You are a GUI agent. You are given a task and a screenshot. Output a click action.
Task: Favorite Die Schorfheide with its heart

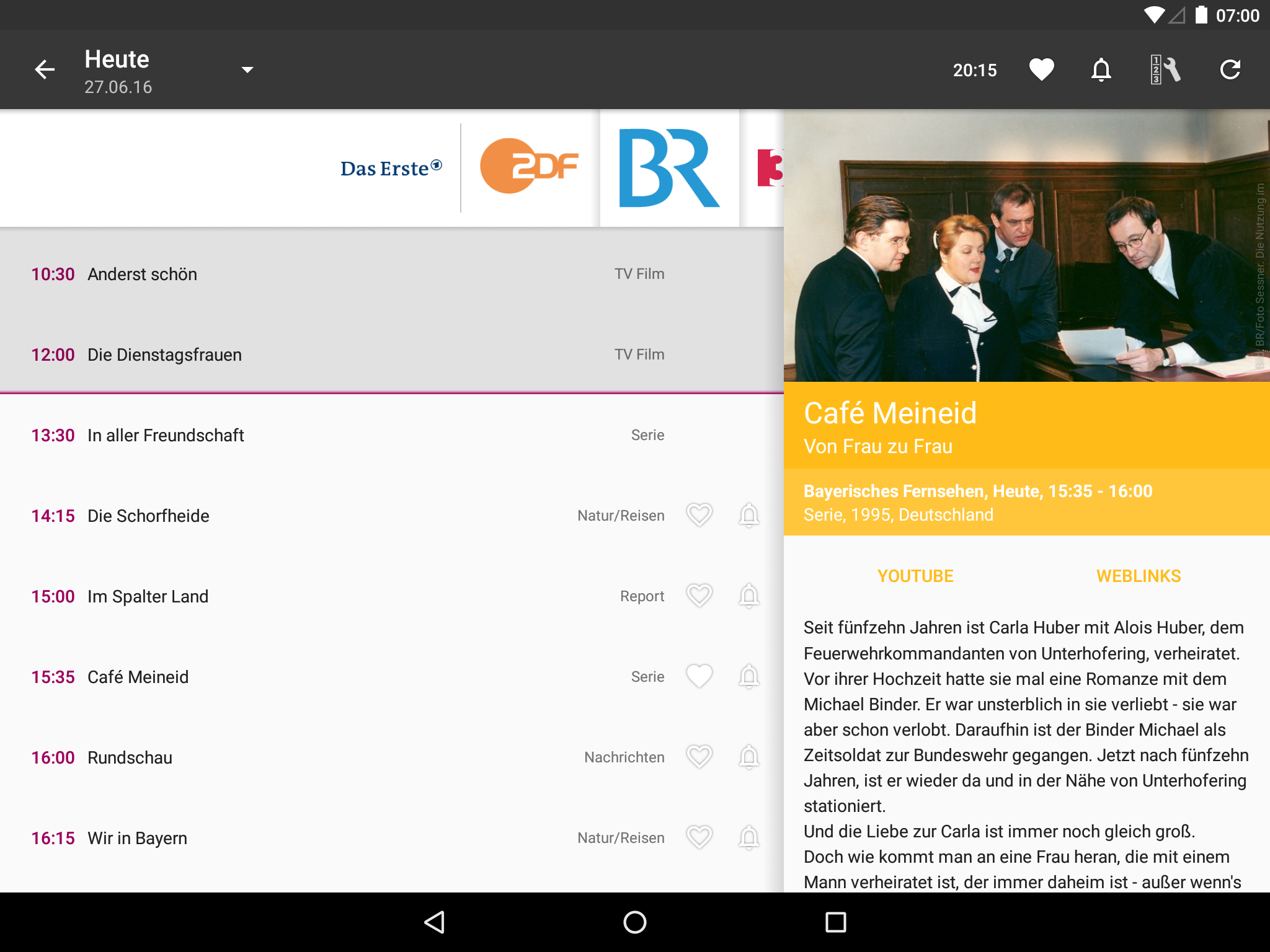point(699,515)
